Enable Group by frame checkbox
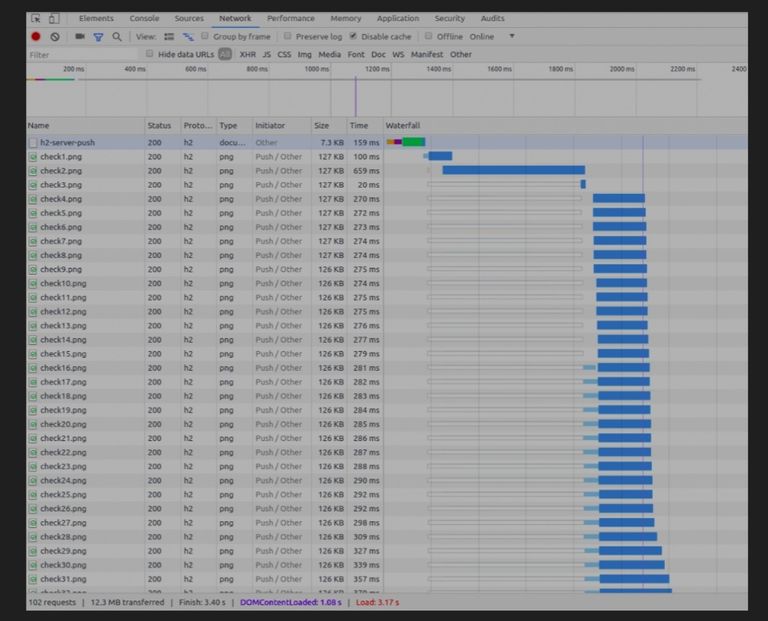768x621 pixels. [205, 36]
